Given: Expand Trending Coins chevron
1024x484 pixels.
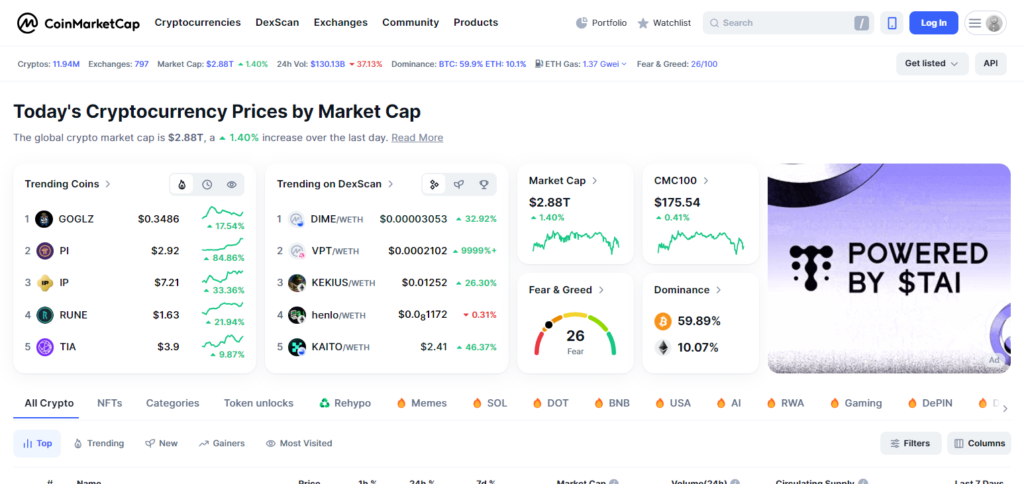Looking at the screenshot, I should pos(108,184).
